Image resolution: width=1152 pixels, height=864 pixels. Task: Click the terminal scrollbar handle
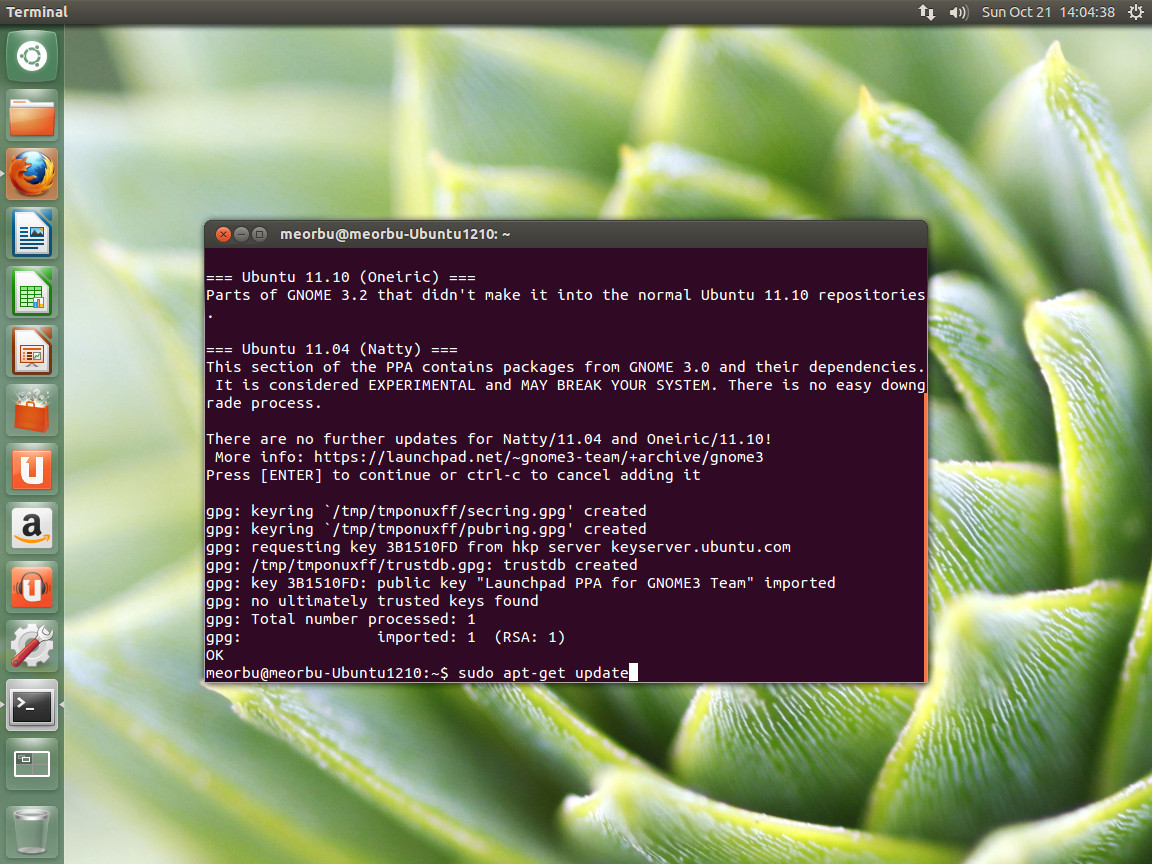(x=926, y=538)
